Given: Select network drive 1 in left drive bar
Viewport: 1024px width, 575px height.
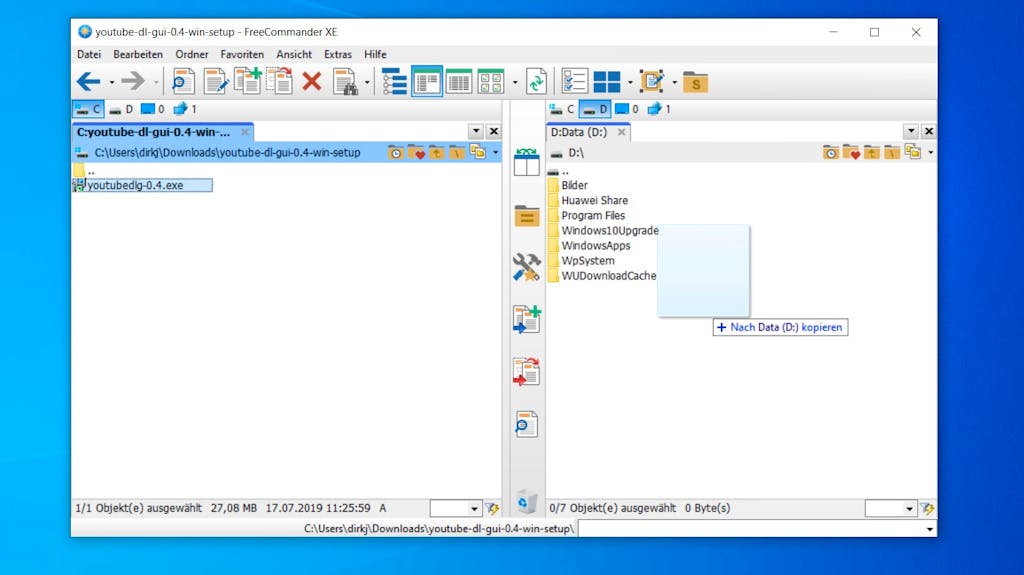Looking at the screenshot, I should (x=185, y=109).
